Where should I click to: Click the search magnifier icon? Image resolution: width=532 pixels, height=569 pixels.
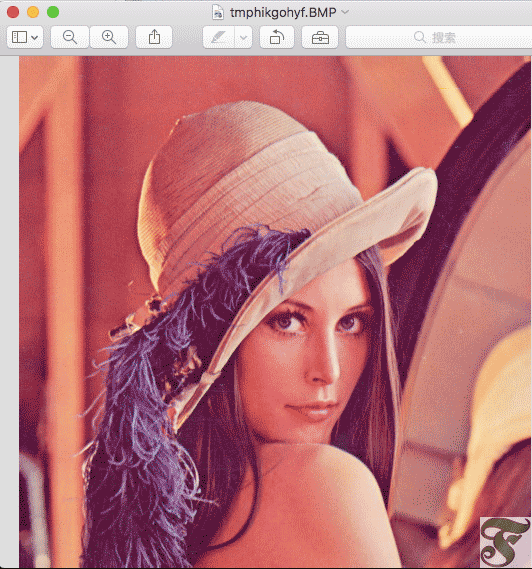(x=420, y=37)
